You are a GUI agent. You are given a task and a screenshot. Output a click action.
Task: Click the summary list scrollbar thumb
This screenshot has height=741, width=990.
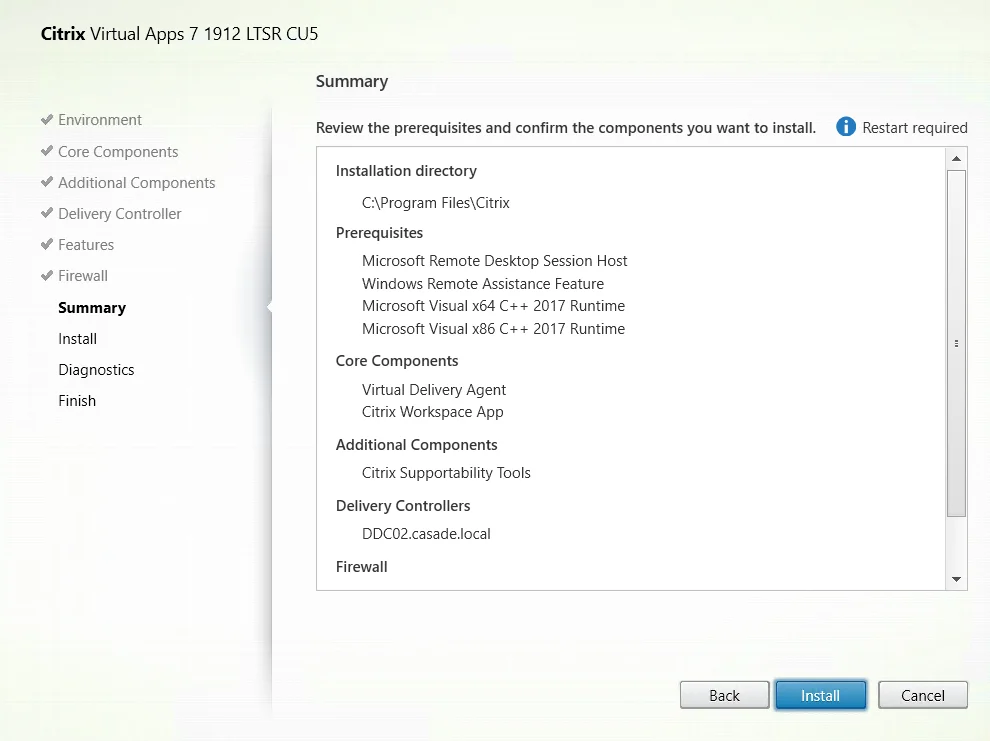tap(956, 343)
